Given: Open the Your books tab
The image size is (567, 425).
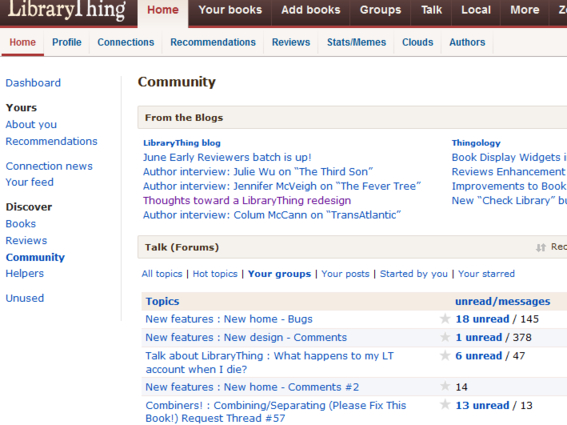Looking at the screenshot, I should [230, 10].
